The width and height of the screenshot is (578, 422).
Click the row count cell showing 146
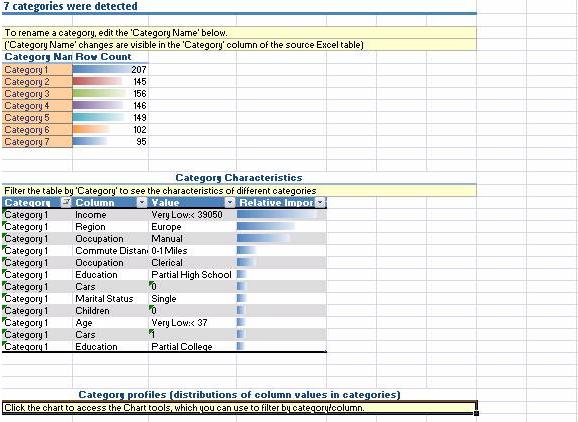[111, 106]
